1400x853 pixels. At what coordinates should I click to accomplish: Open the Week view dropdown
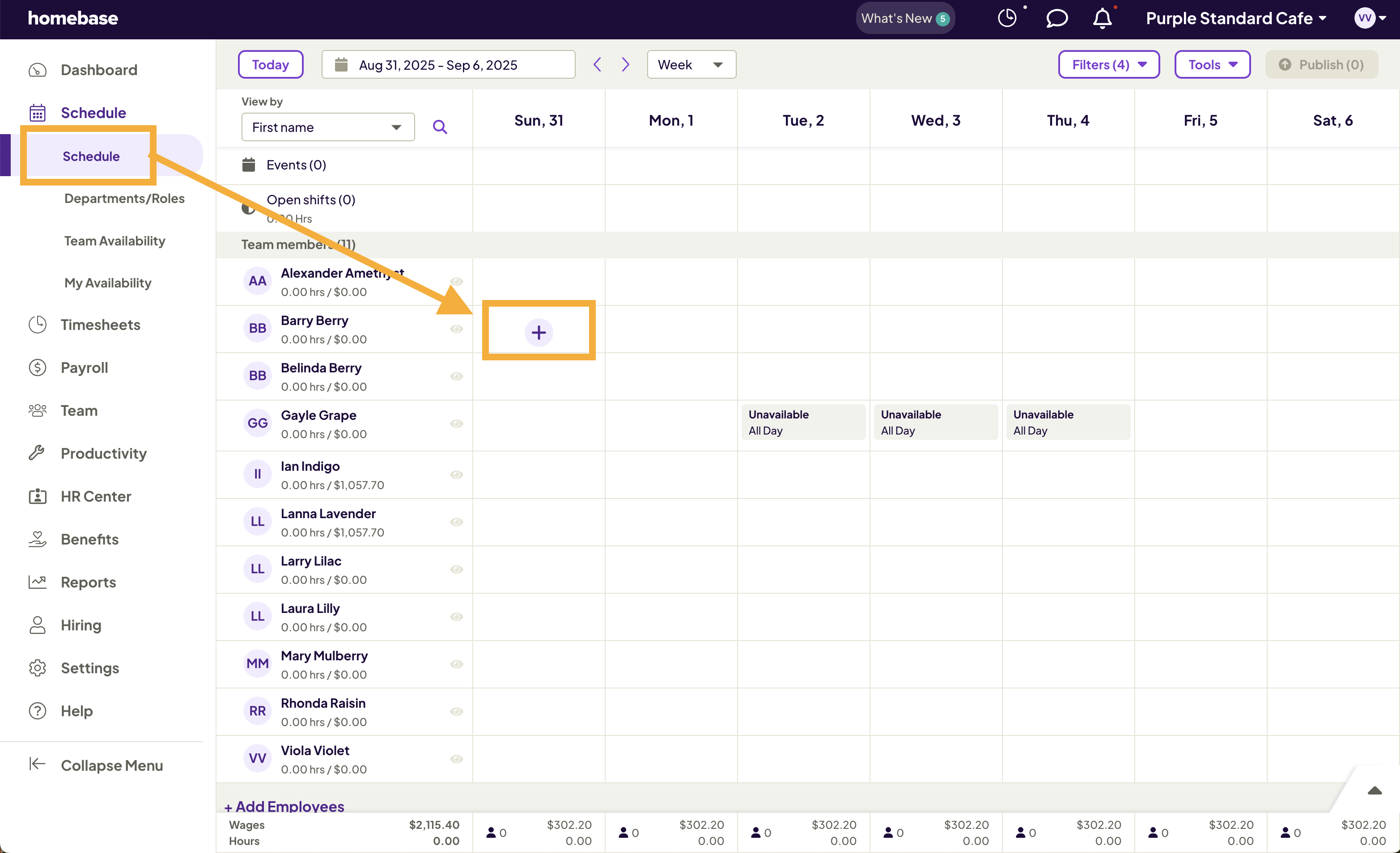pos(691,64)
